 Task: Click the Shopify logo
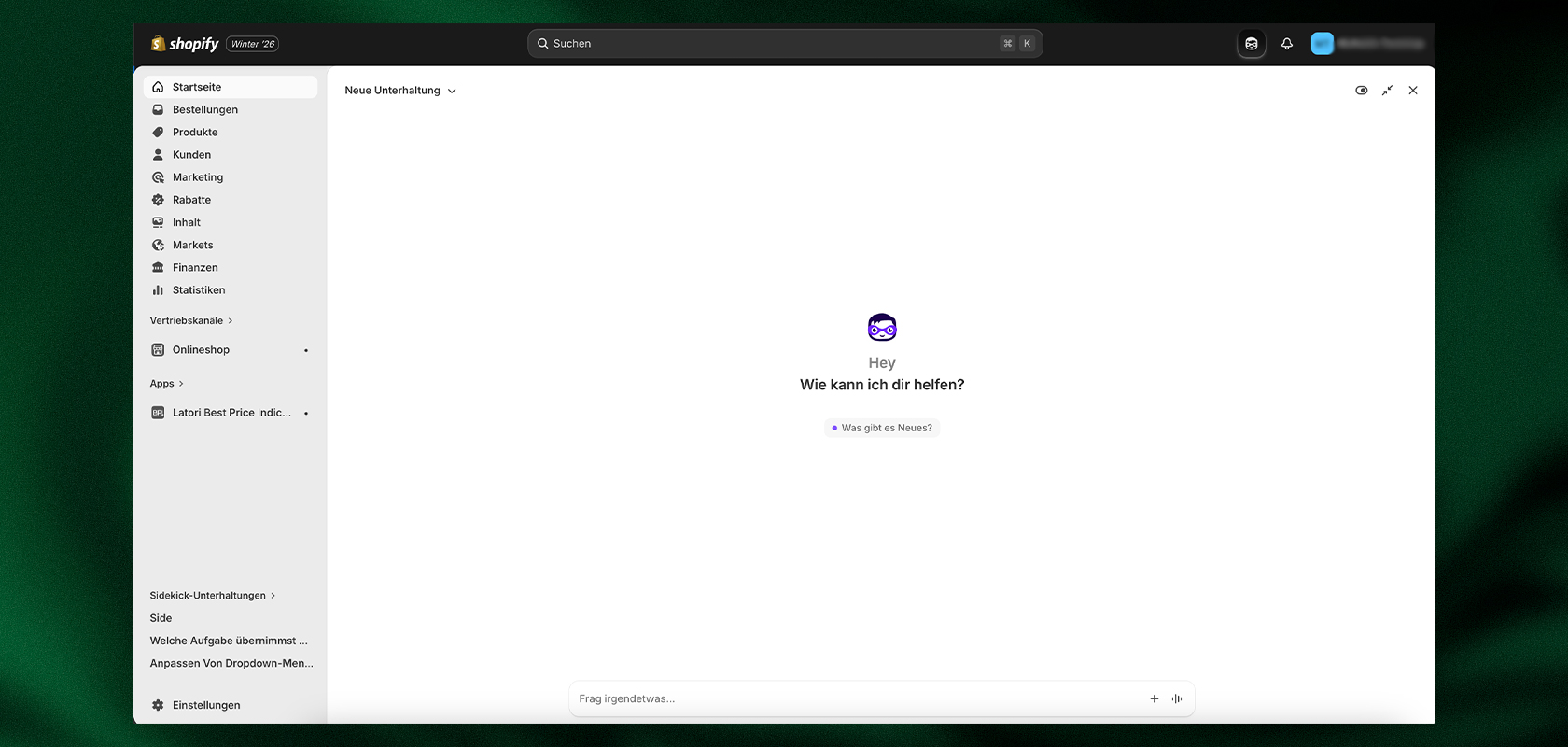pyautogui.click(x=185, y=44)
